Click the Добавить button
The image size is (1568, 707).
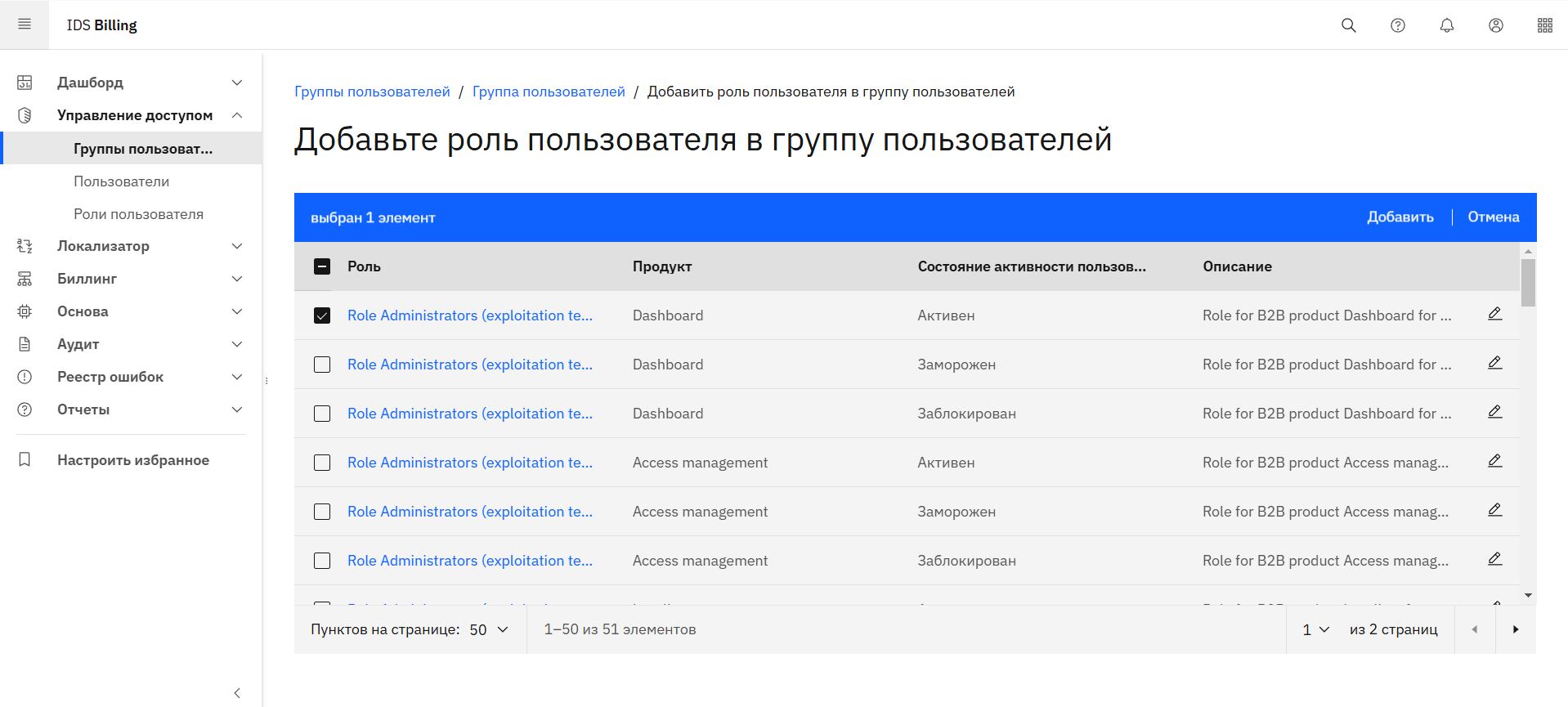1400,217
